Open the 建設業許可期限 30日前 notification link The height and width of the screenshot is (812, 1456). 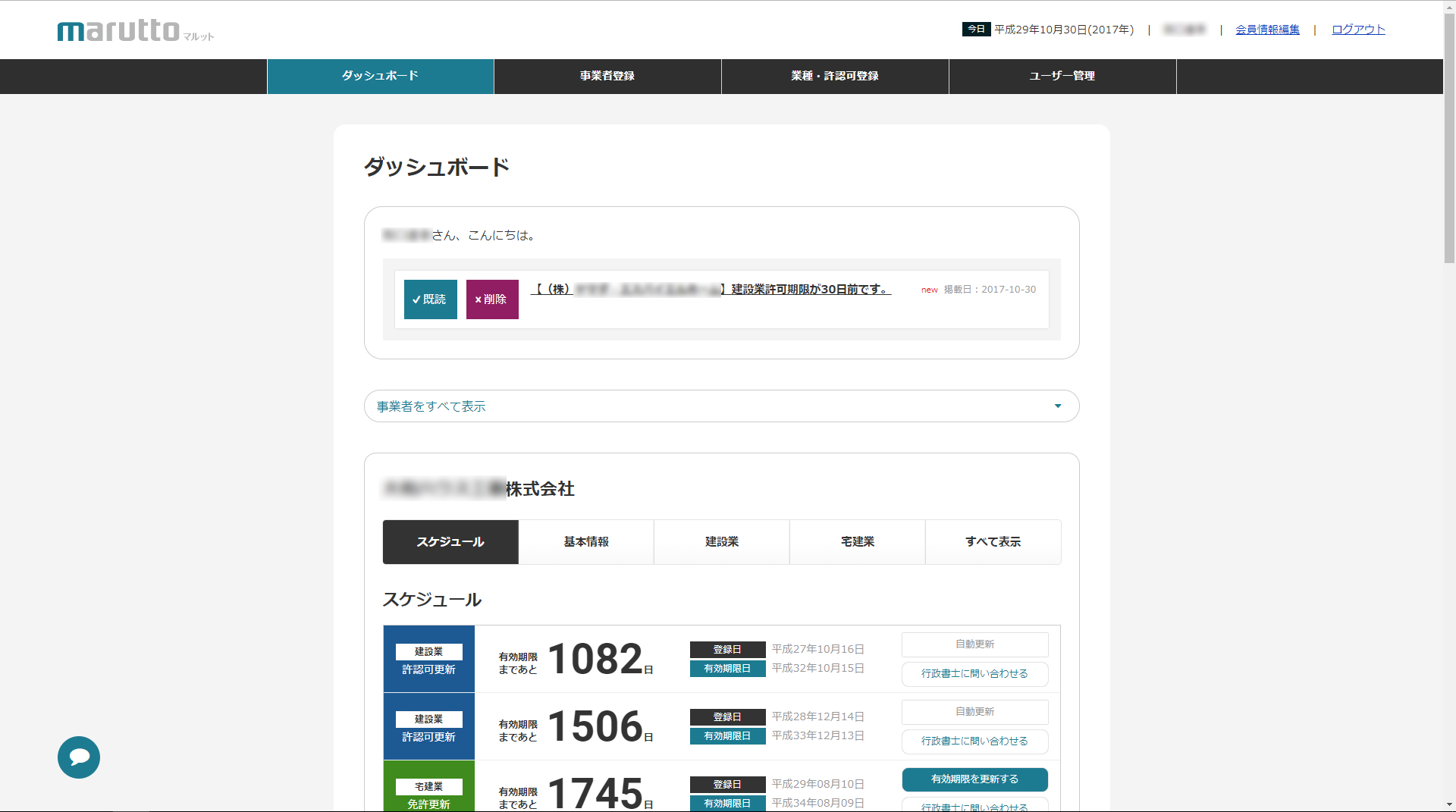[x=711, y=290]
